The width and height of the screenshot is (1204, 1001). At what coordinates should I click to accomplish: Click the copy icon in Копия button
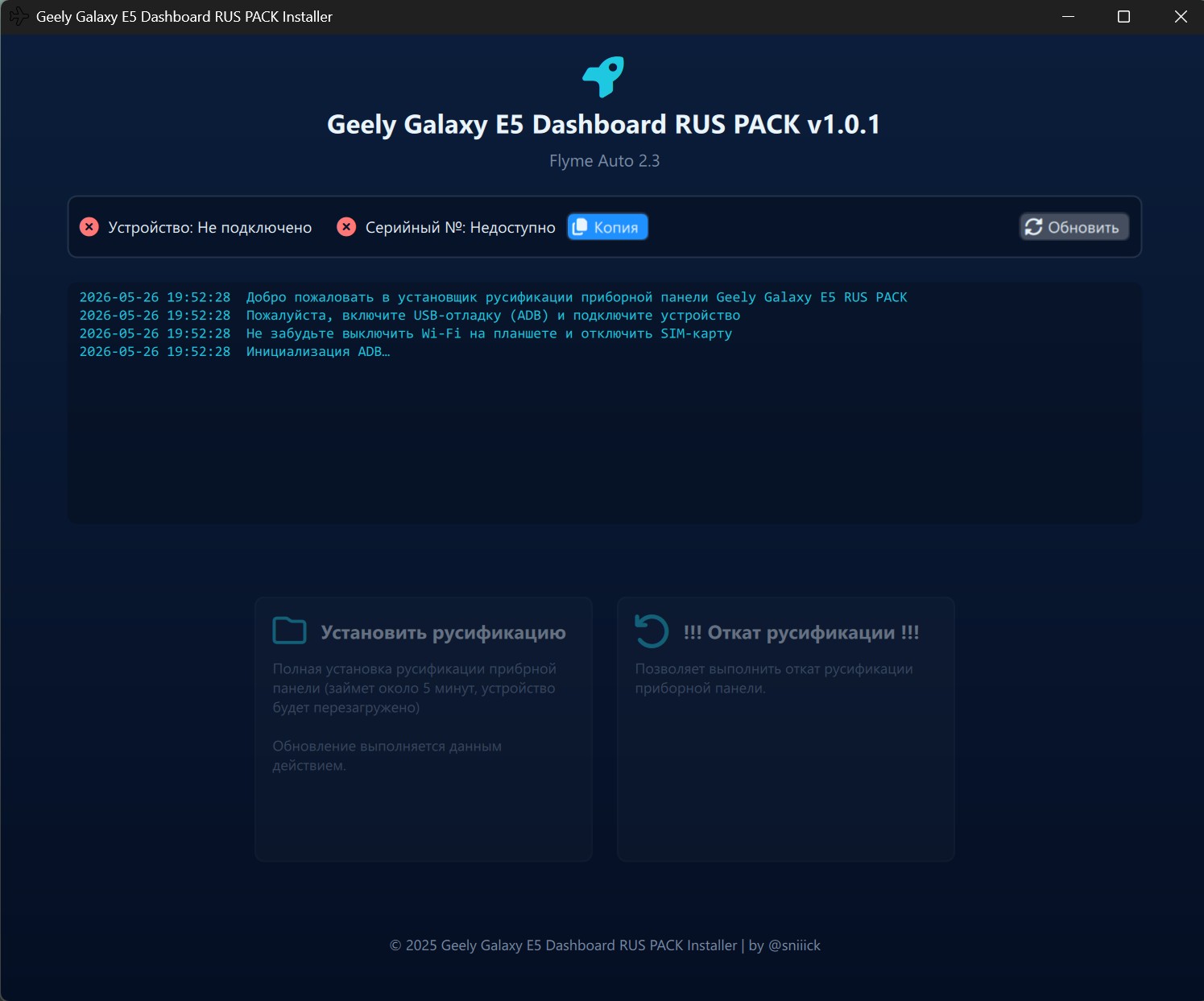pyautogui.click(x=579, y=227)
